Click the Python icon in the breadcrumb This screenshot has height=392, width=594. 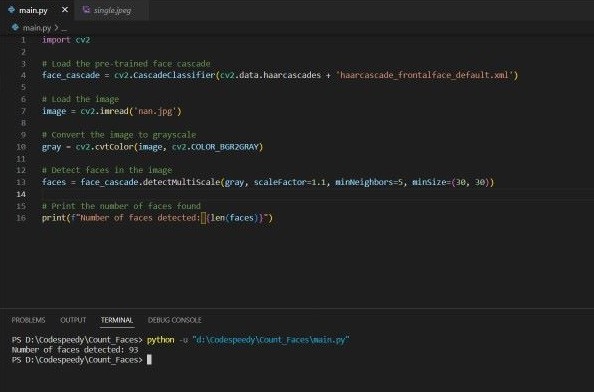15,27
